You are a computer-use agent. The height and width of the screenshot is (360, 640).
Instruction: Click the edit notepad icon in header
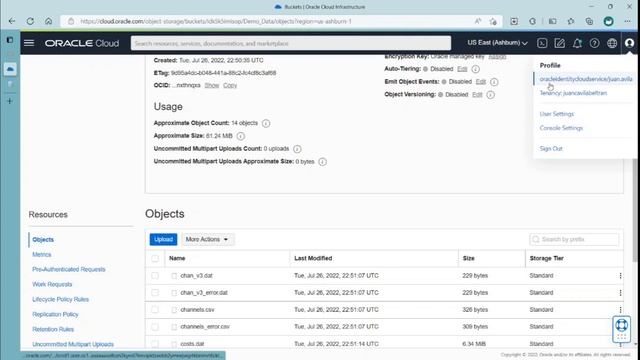pyautogui.click(x=560, y=43)
